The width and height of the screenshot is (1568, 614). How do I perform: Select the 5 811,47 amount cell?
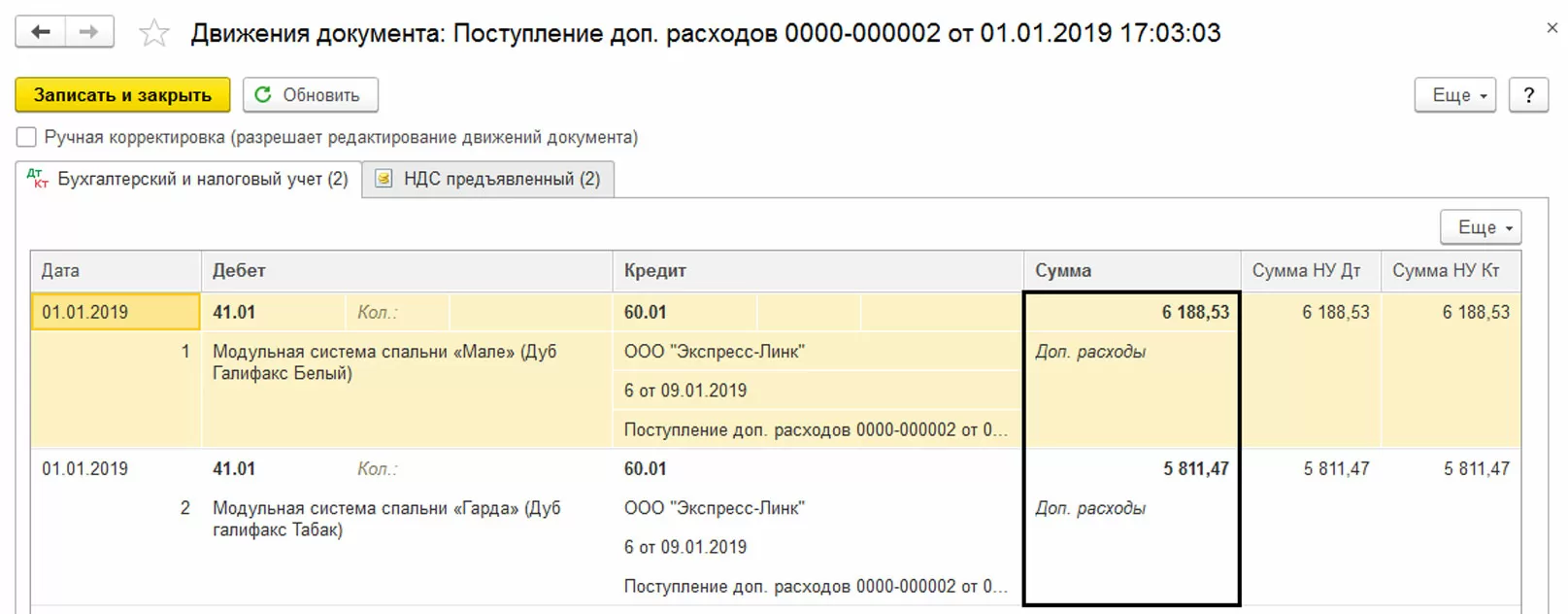pos(1195,469)
